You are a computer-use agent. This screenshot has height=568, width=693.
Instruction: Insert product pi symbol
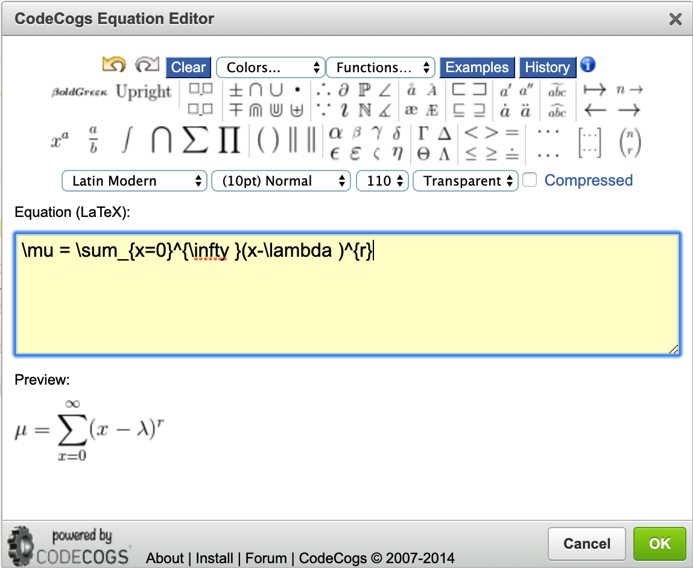(229, 139)
